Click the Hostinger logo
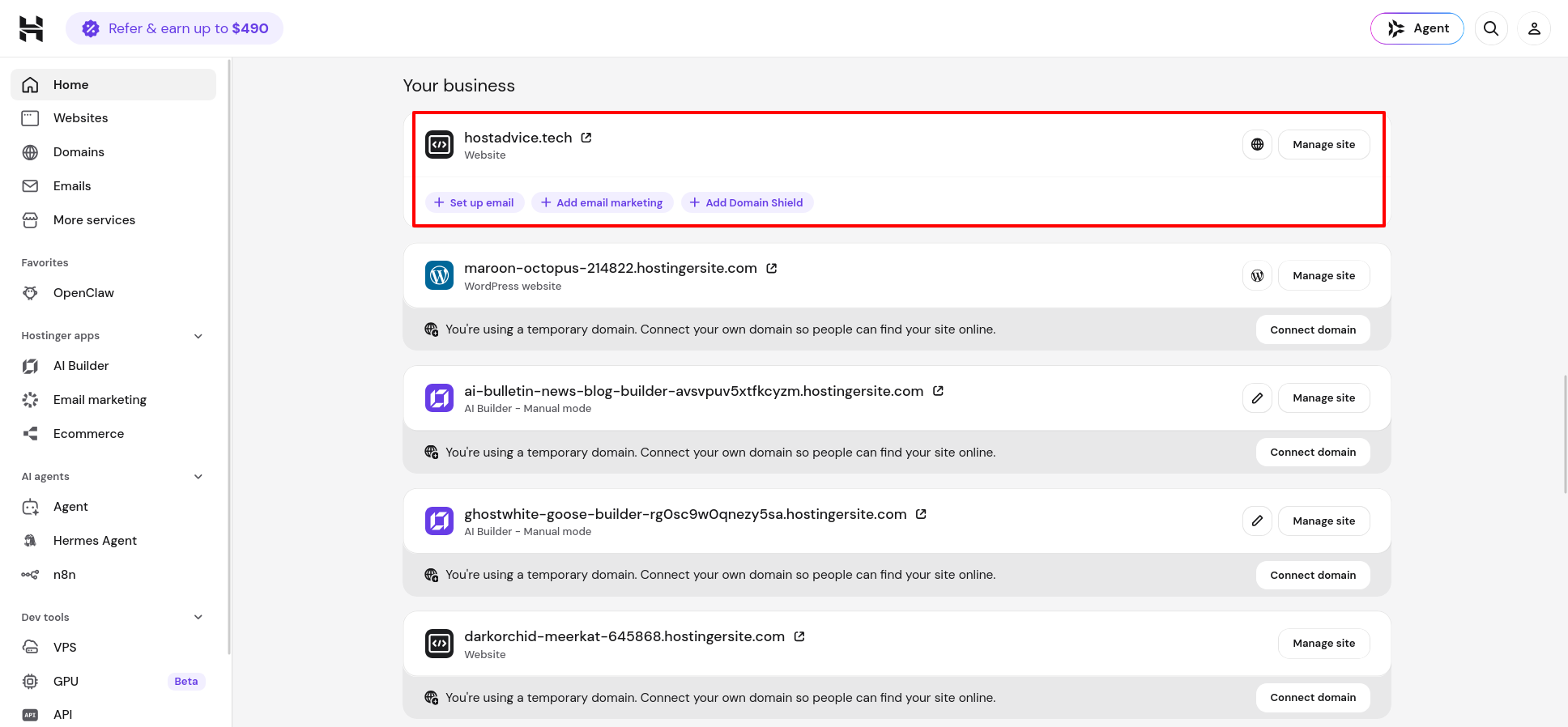Image resolution: width=1568 pixels, height=727 pixels. pyautogui.click(x=31, y=28)
